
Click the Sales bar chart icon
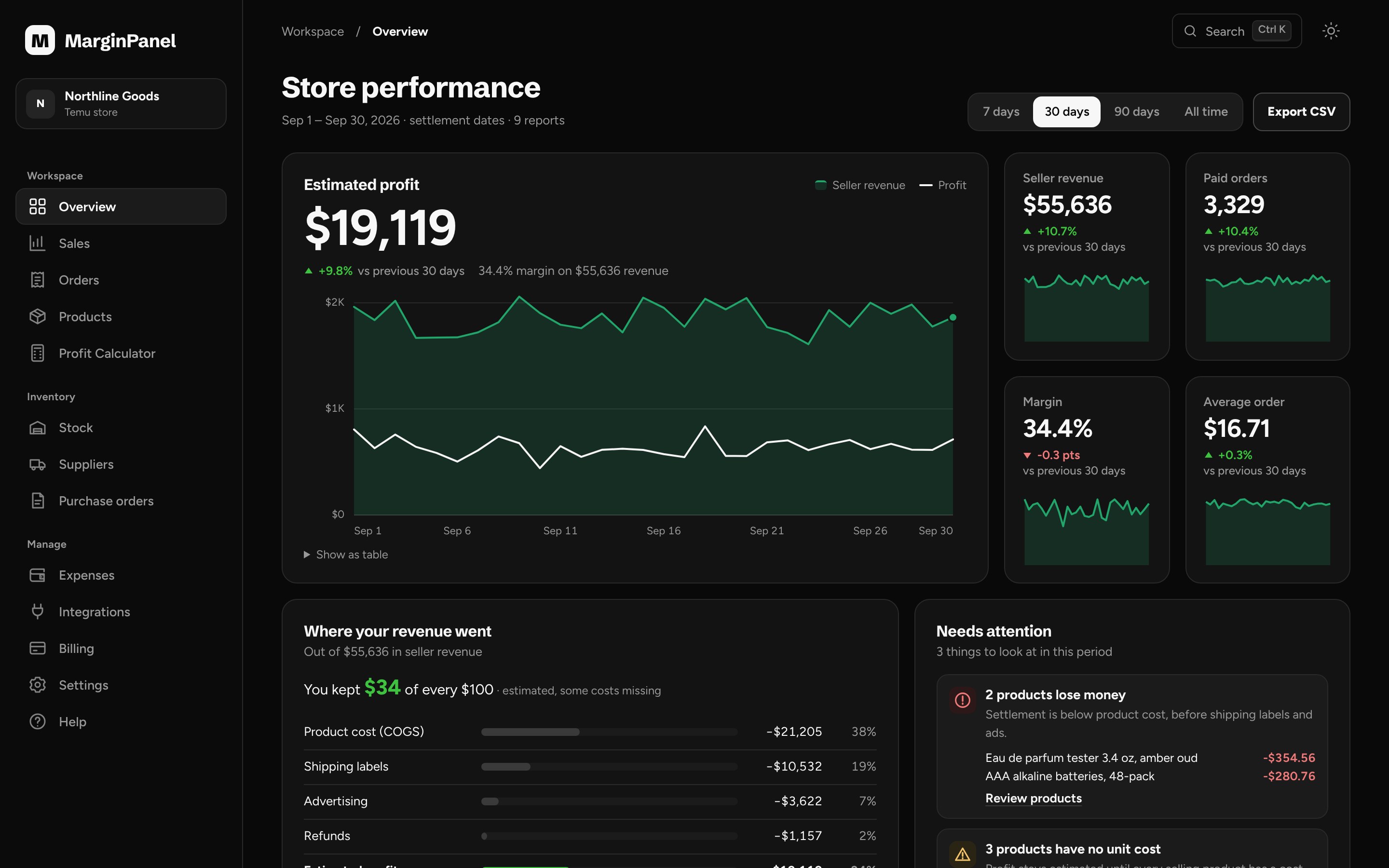[37, 244]
